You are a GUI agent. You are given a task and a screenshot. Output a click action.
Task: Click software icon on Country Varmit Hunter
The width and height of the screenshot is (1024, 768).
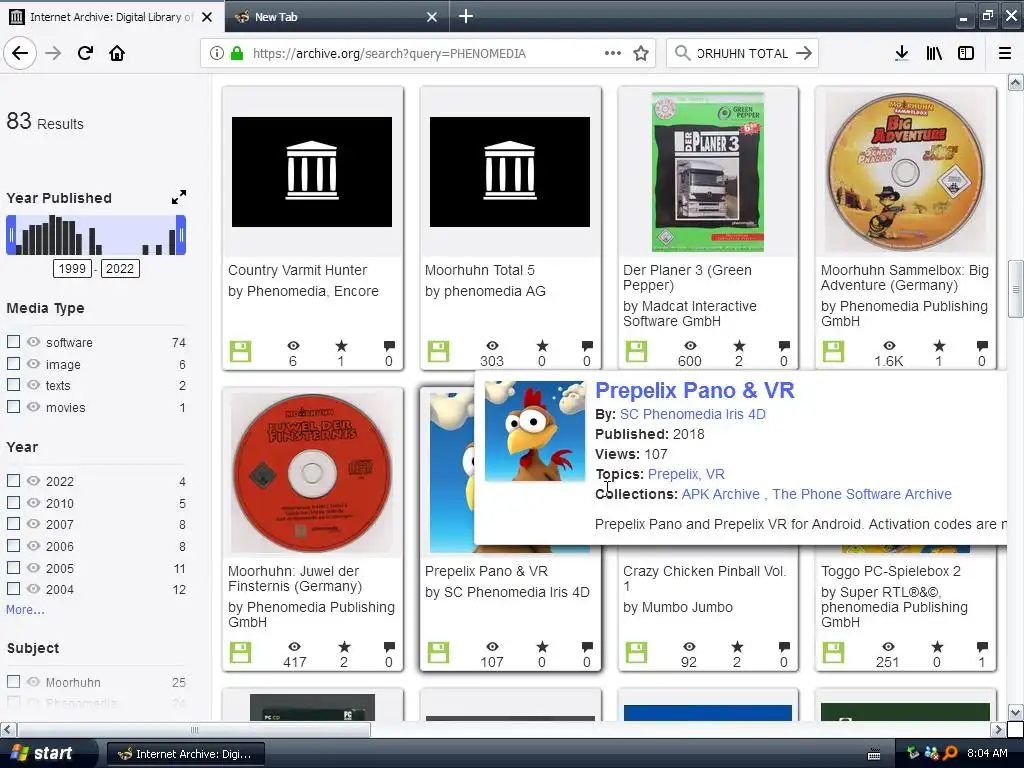click(x=240, y=351)
